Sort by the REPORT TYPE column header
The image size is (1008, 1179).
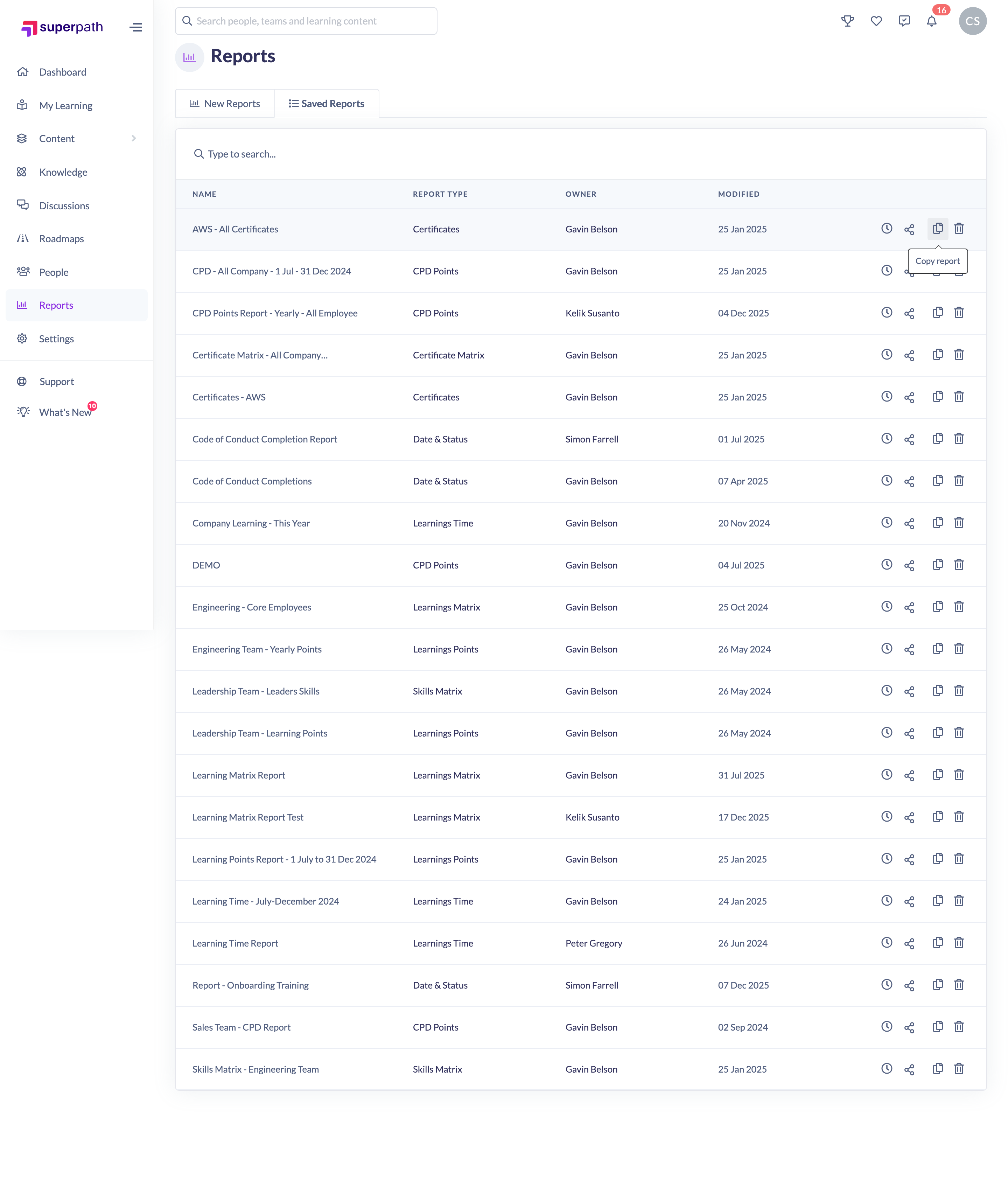click(x=440, y=194)
